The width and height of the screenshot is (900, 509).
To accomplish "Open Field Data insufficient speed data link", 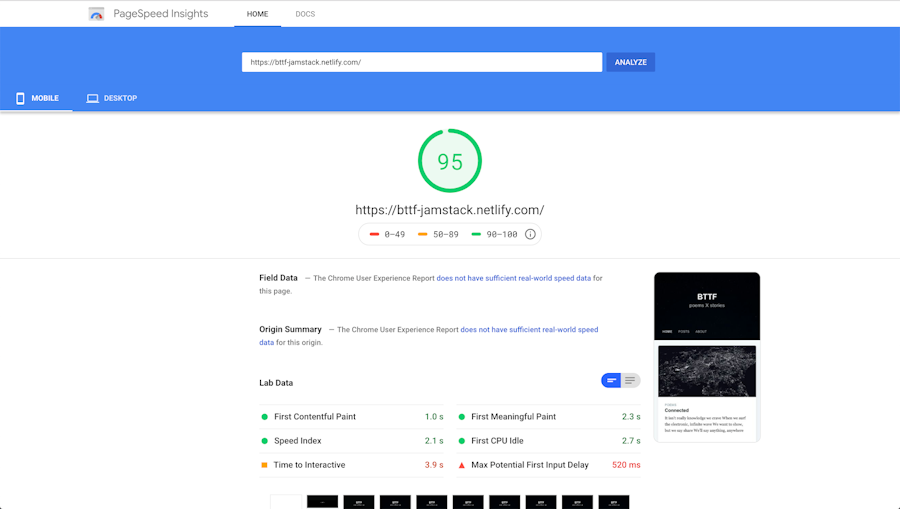I will 514,278.
